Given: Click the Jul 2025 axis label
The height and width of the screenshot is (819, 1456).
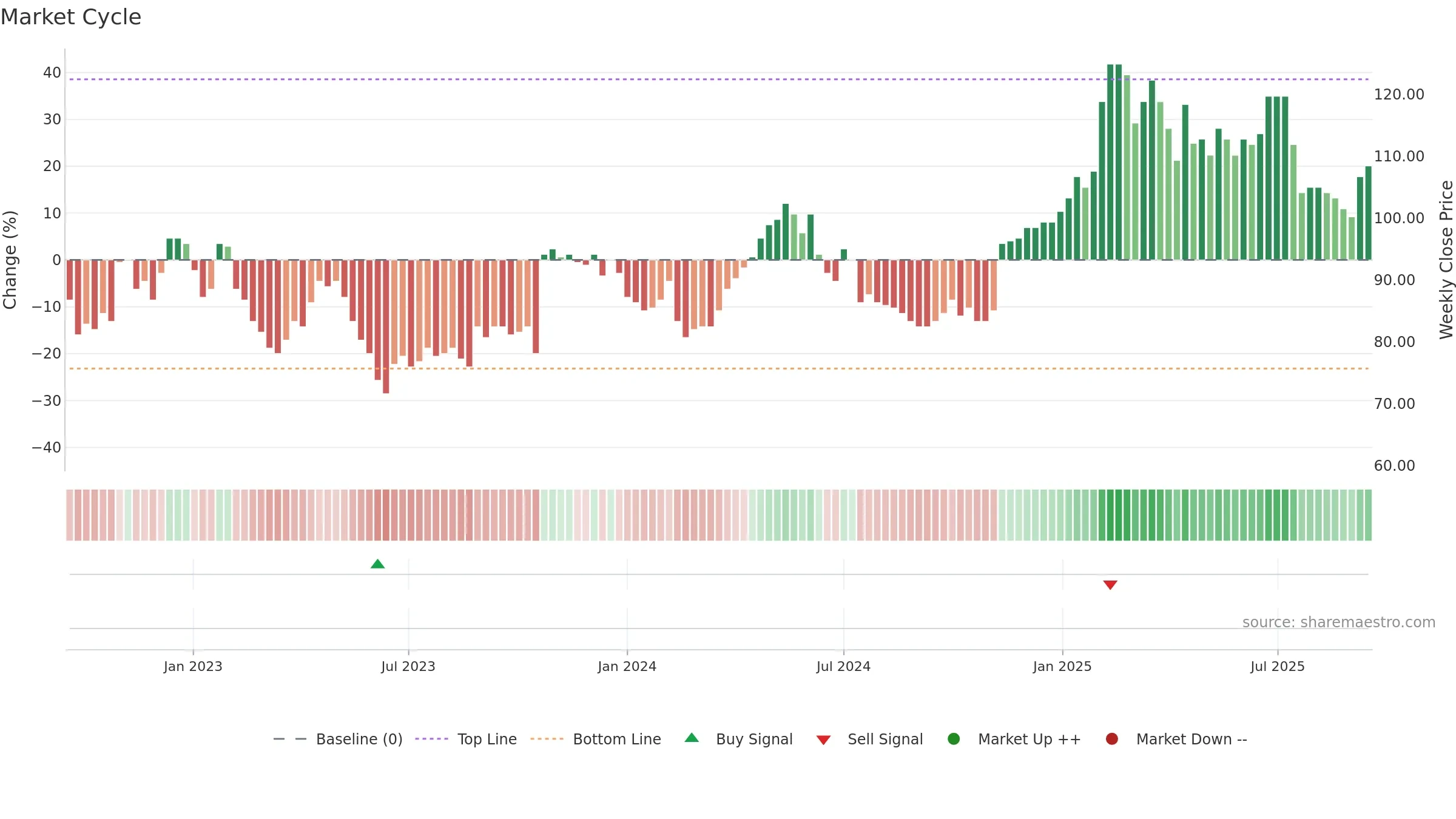Looking at the screenshot, I should (1278, 666).
